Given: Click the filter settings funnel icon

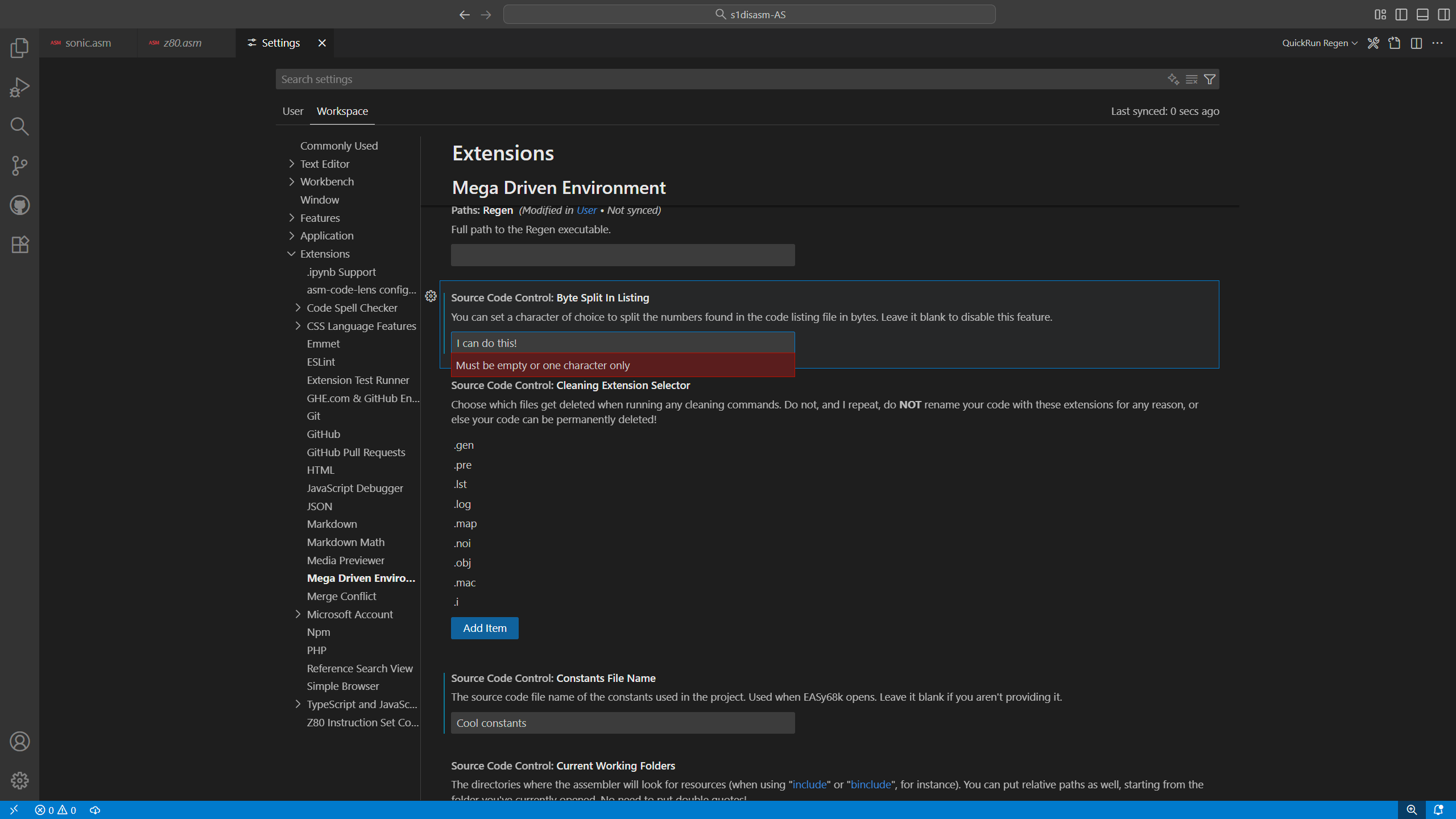Looking at the screenshot, I should [x=1210, y=79].
